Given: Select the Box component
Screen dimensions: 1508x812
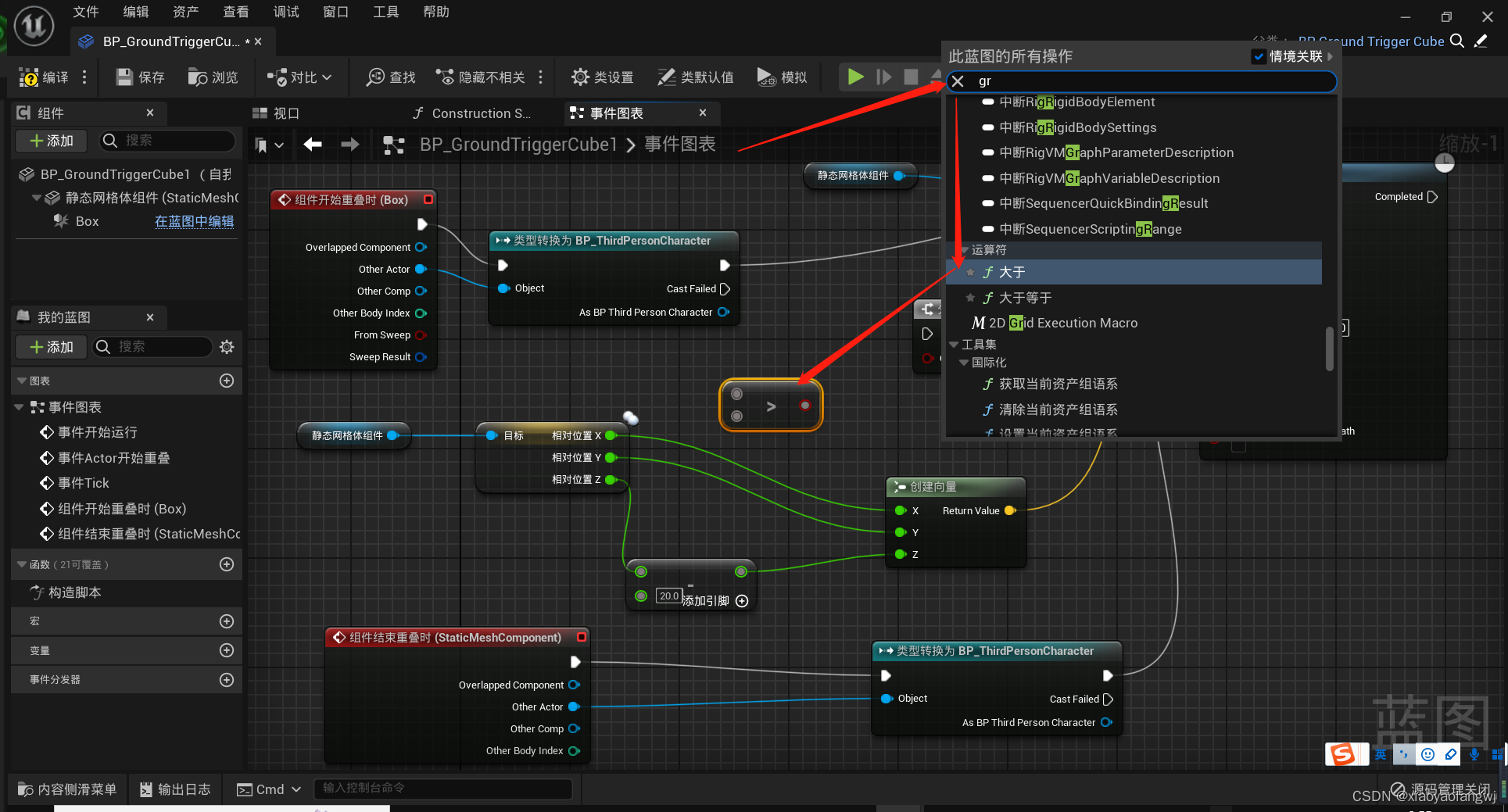Looking at the screenshot, I should tap(87, 221).
